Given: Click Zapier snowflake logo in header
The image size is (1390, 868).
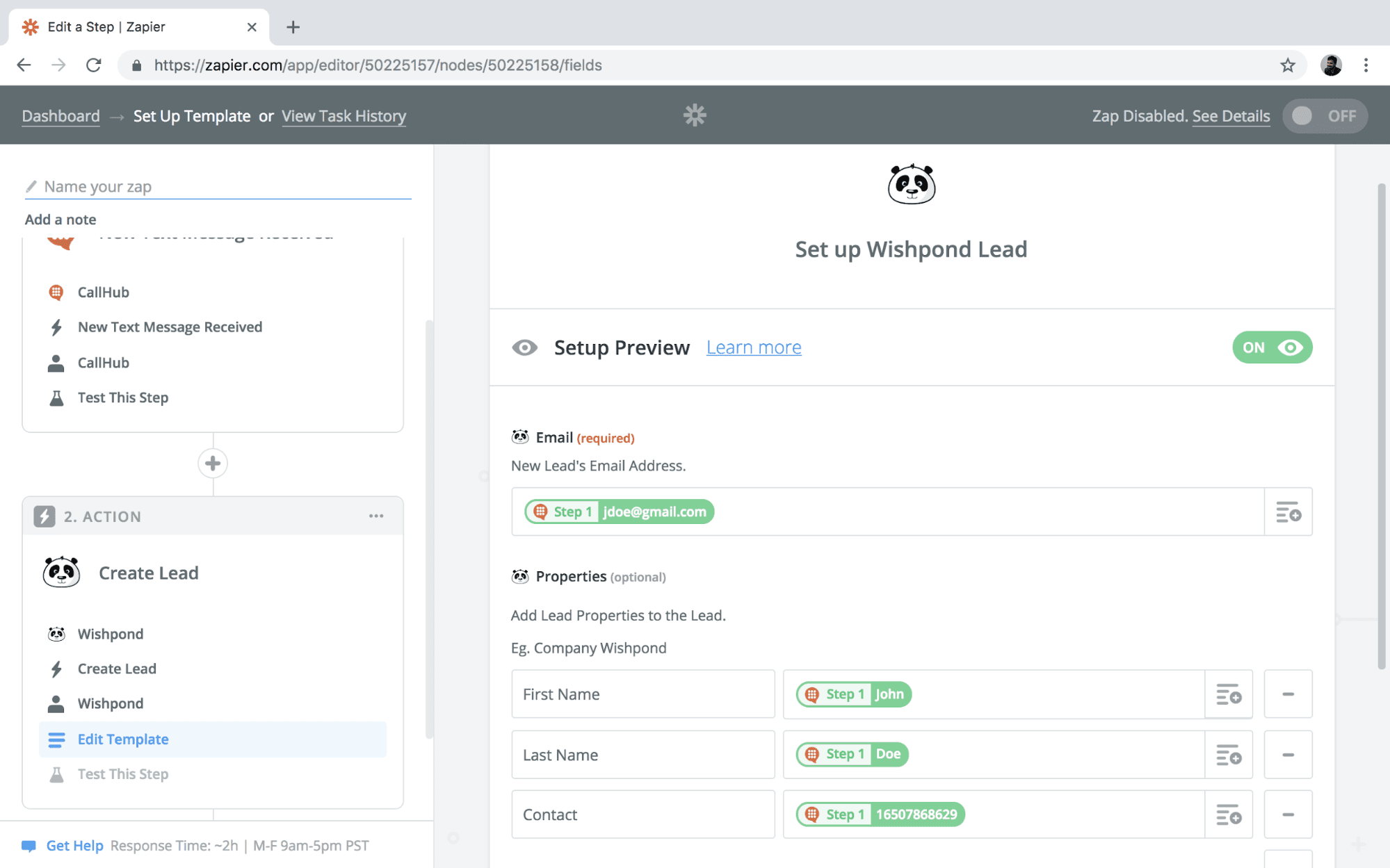Looking at the screenshot, I should pos(694,115).
